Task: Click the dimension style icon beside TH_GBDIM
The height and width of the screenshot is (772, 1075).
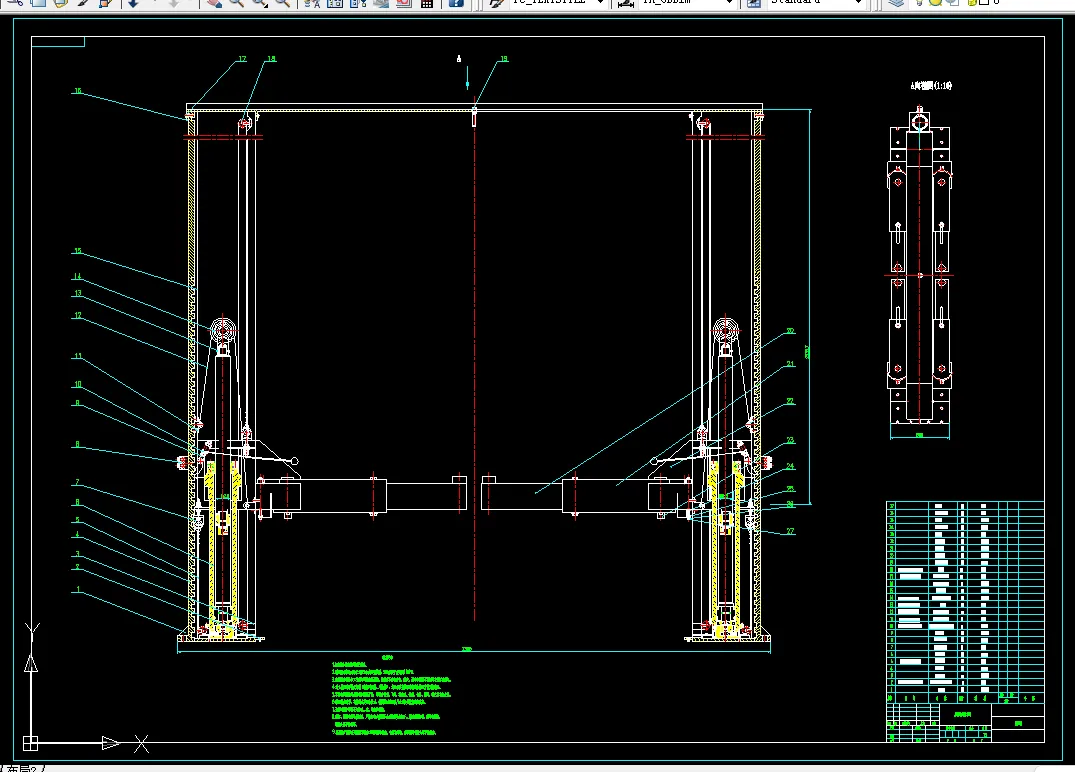Action: (x=625, y=3)
